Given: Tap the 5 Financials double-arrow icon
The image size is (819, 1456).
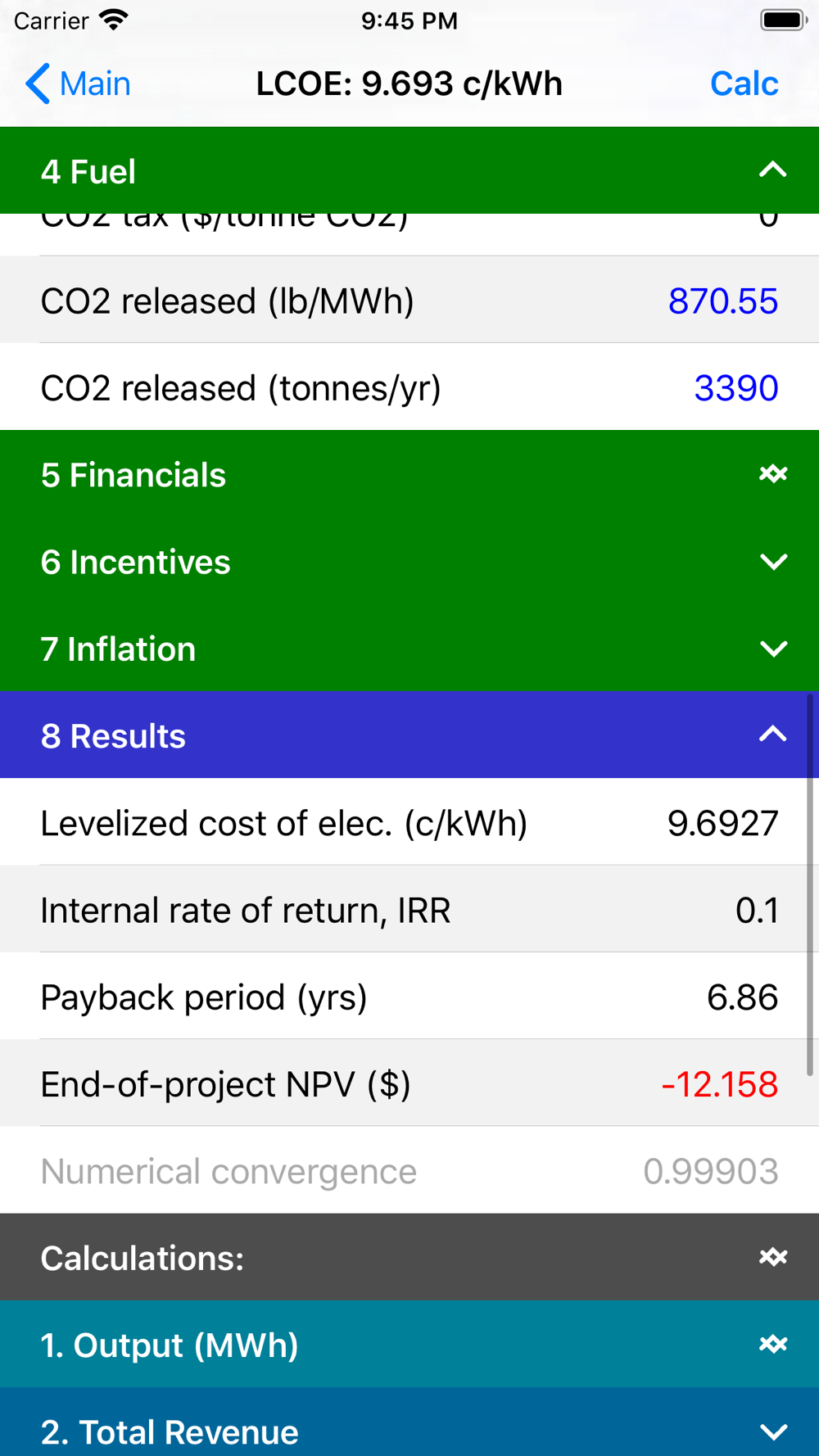Looking at the screenshot, I should pyautogui.click(x=772, y=474).
